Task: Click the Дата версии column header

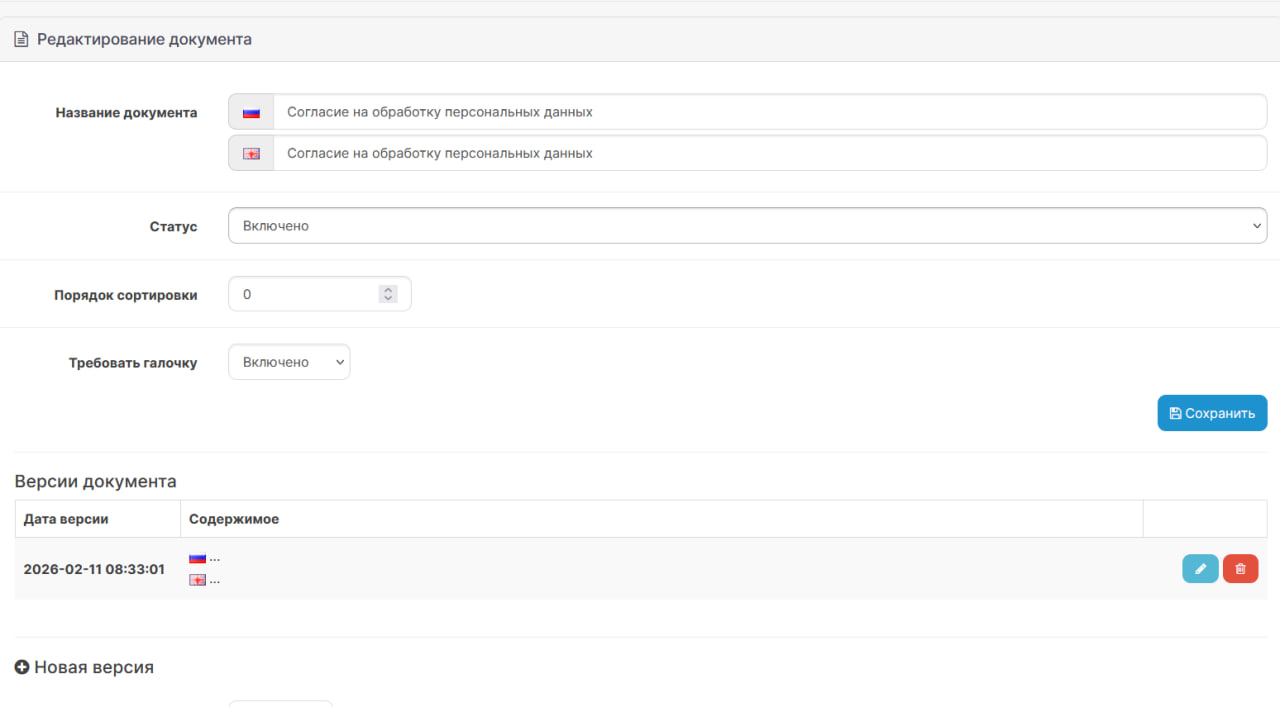Action: click(x=66, y=519)
